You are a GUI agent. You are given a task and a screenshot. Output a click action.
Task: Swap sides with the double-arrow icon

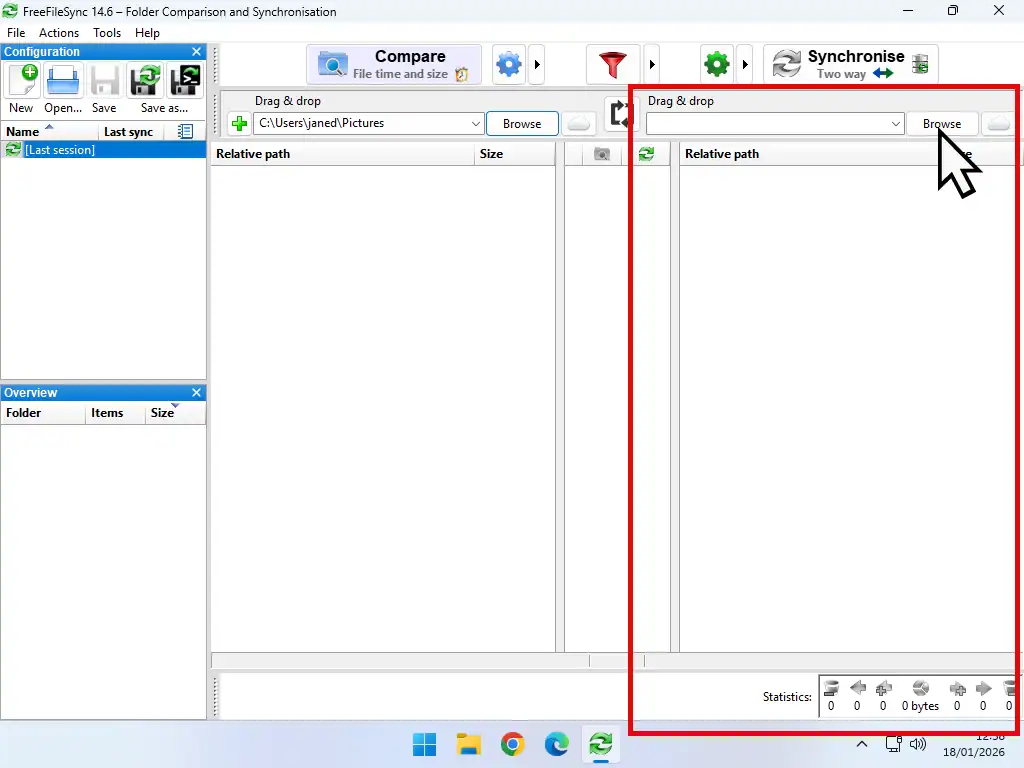[x=620, y=114]
